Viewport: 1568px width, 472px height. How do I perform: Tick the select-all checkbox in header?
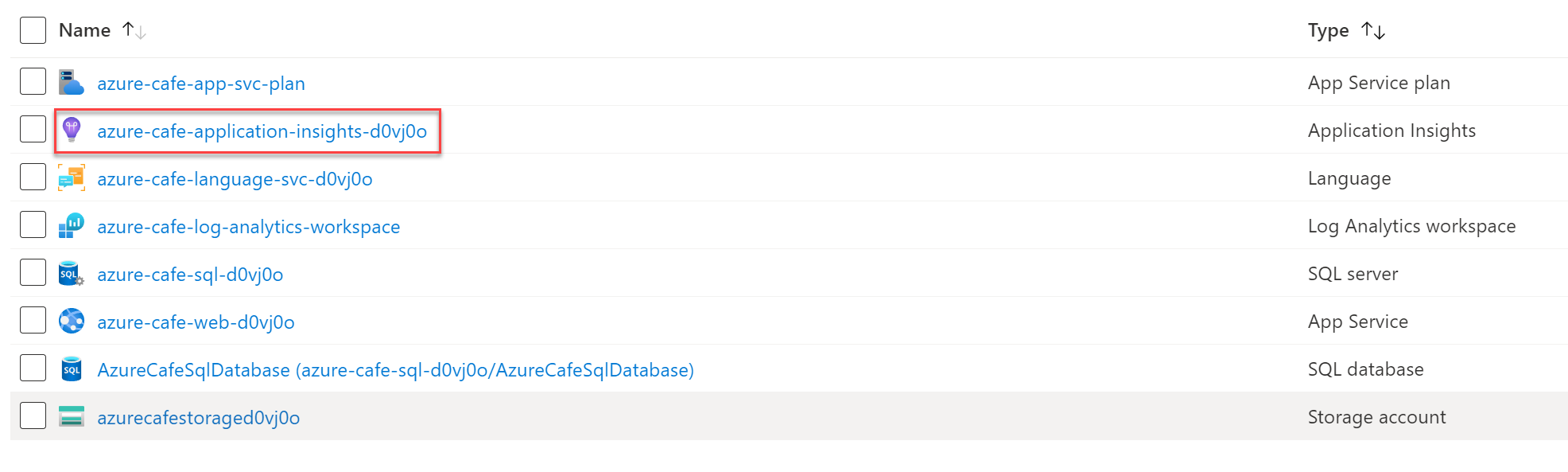point(33,30)
